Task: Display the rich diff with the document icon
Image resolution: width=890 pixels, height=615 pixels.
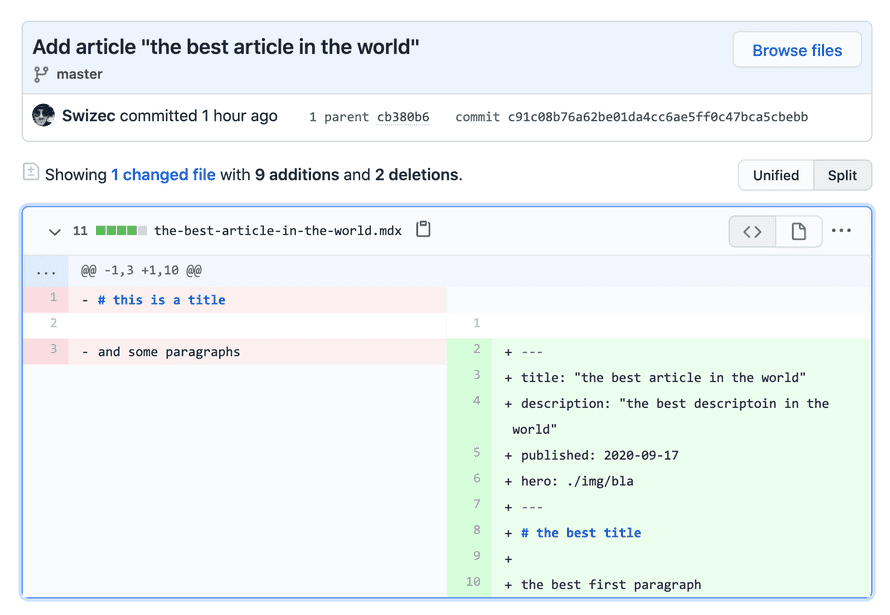Action: pyautogui.click(x=798, y=231)
